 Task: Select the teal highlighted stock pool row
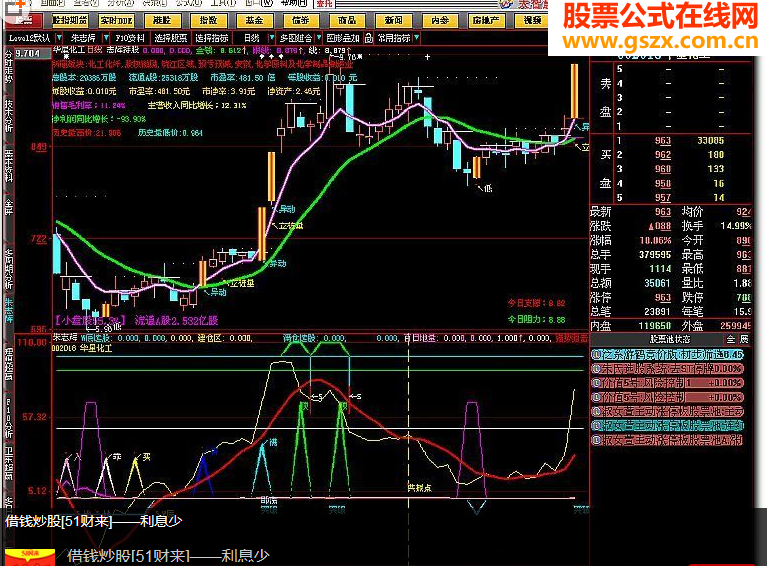click(667, 426)
